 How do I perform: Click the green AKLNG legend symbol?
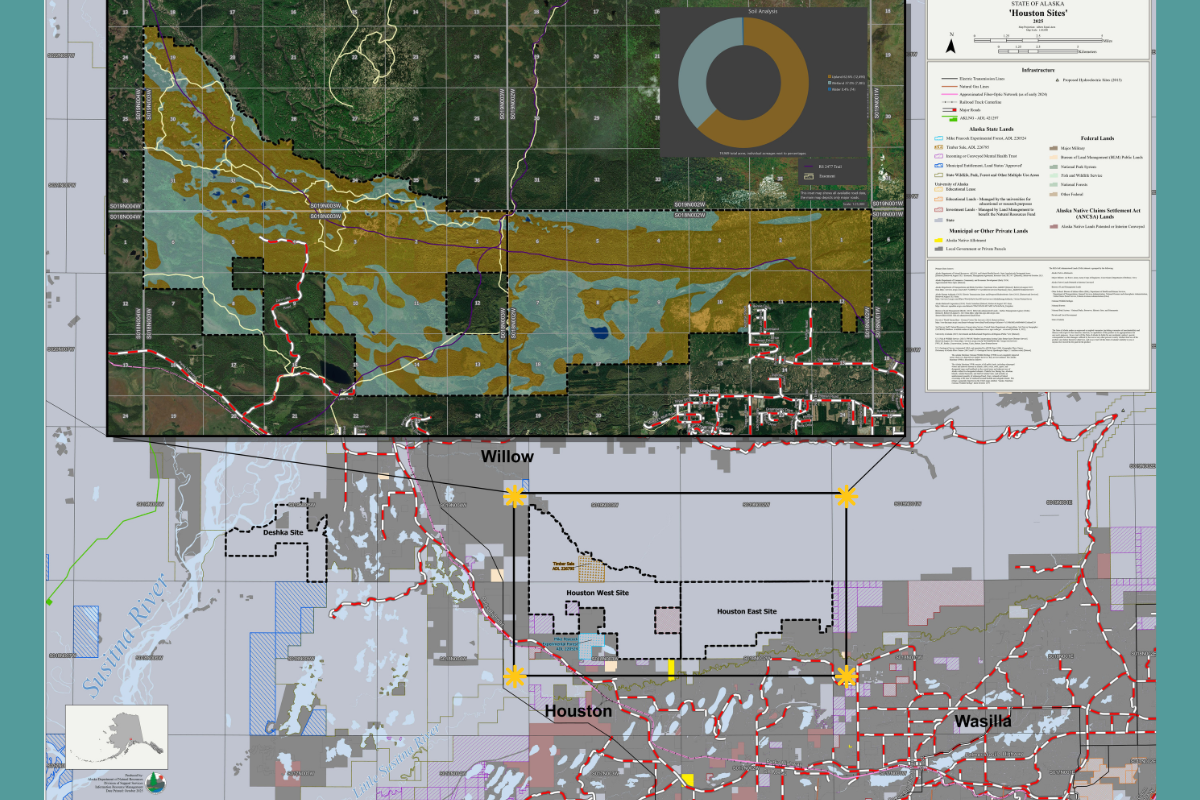[950, 118]
